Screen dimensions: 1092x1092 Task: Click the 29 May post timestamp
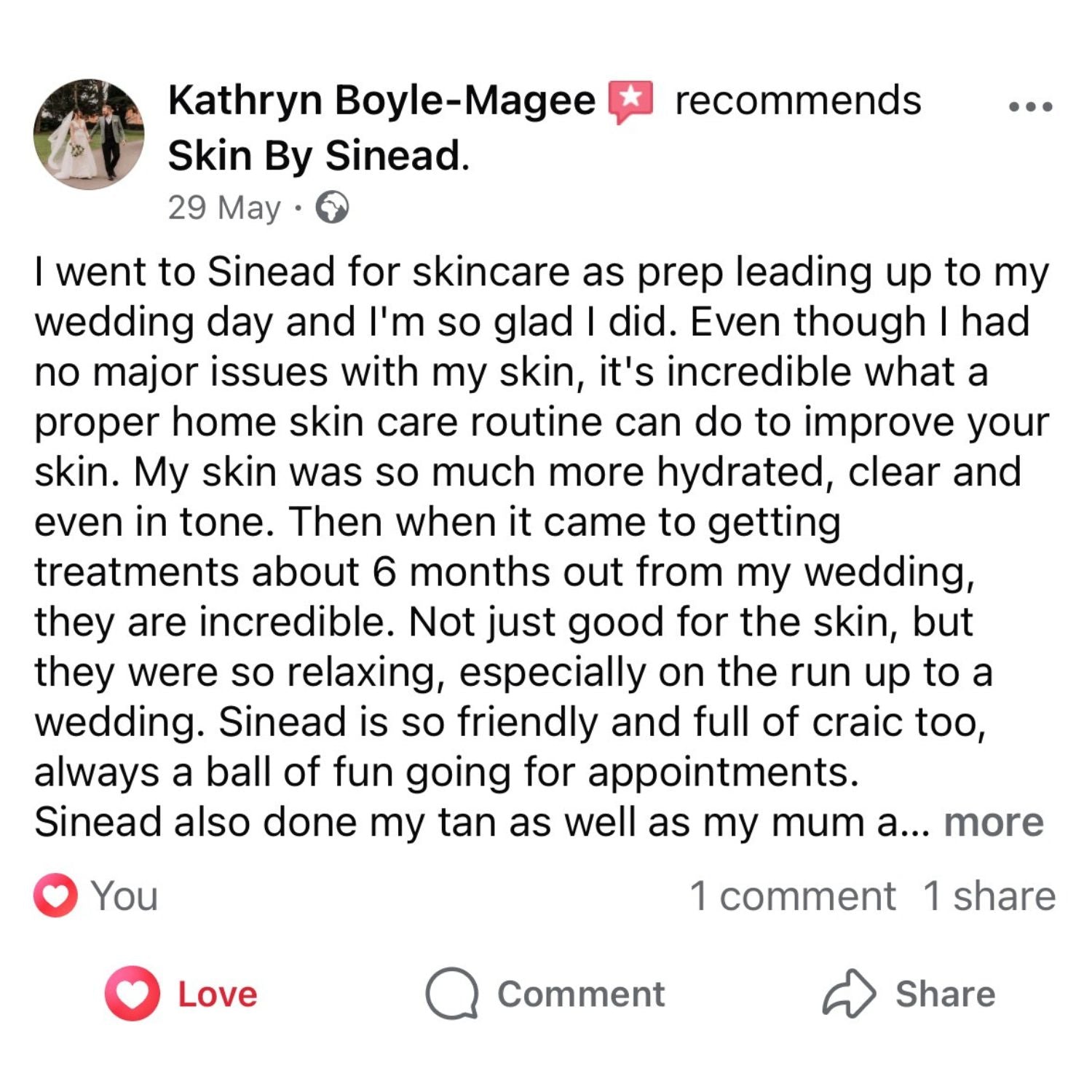[223, 208]
